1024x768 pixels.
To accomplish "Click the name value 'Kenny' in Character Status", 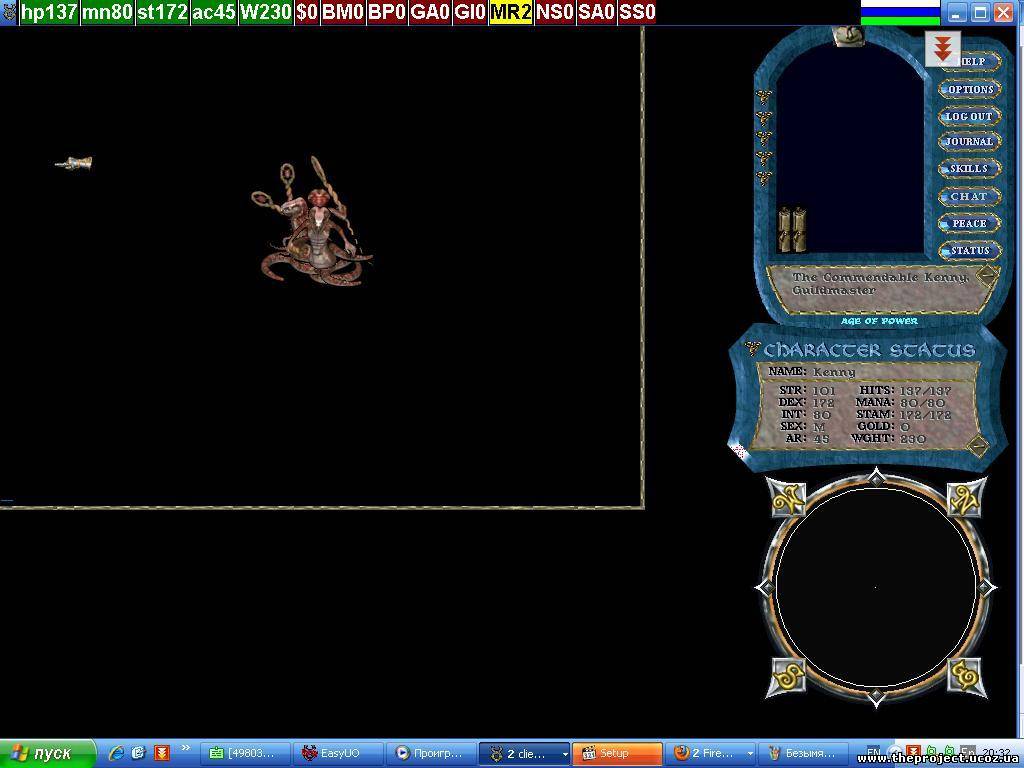I will pyautogui.click(x=834, y=372).
